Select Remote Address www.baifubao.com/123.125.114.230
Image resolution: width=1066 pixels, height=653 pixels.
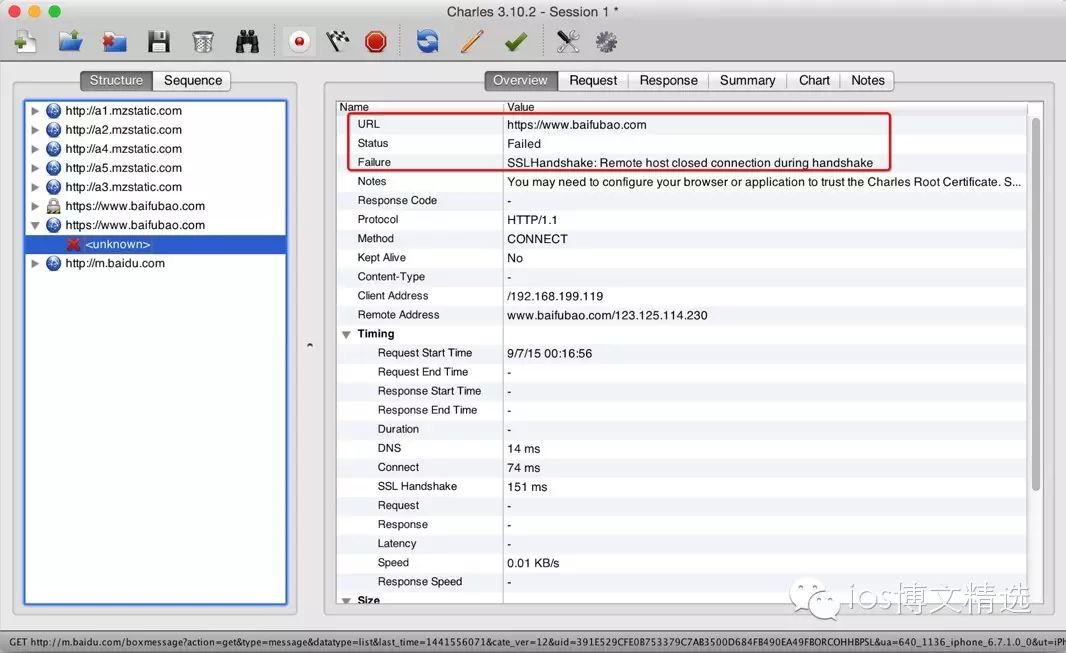pyautogui.click(x=607, y=315)
